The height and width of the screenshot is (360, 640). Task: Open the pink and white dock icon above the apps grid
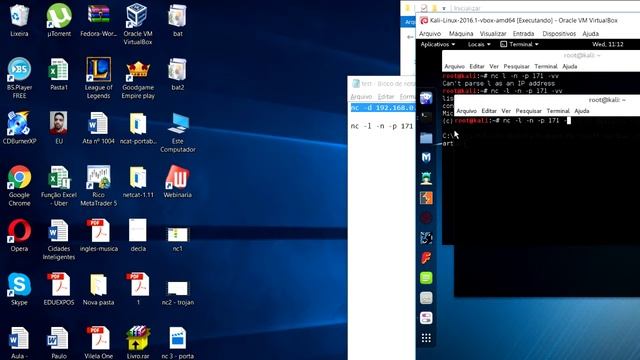pyautogui.click(x=426, y=318)
